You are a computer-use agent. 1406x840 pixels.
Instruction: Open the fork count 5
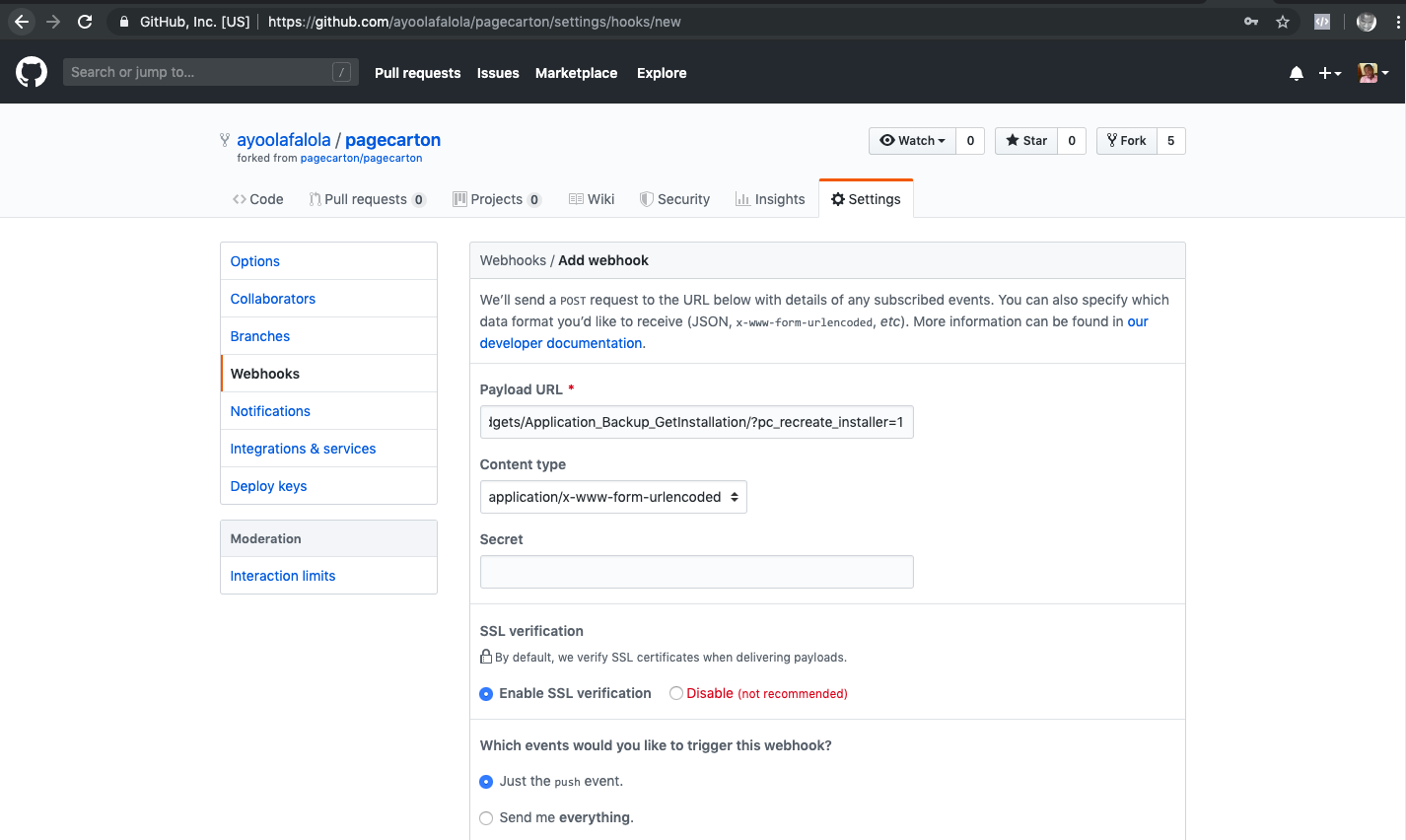tap(1170, 141)
